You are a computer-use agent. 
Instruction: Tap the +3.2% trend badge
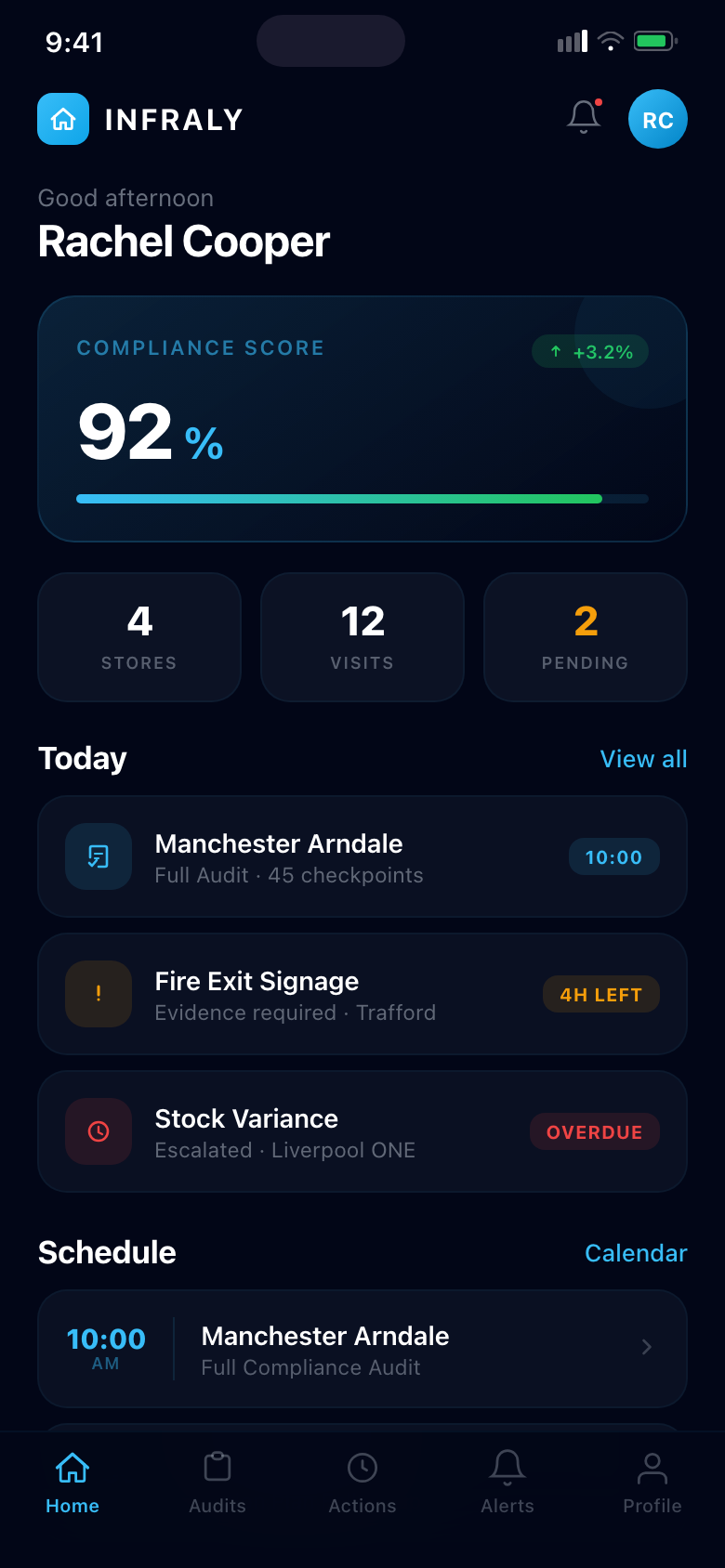[x=590, y=352]
